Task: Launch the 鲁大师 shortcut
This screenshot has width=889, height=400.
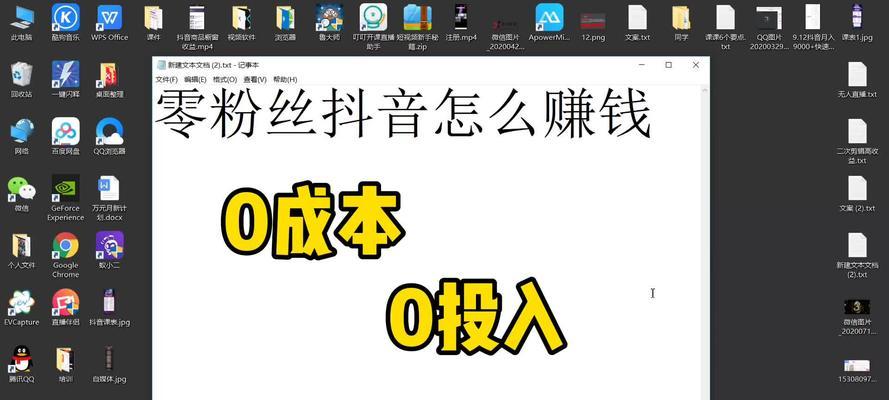Action: [329, 23]
